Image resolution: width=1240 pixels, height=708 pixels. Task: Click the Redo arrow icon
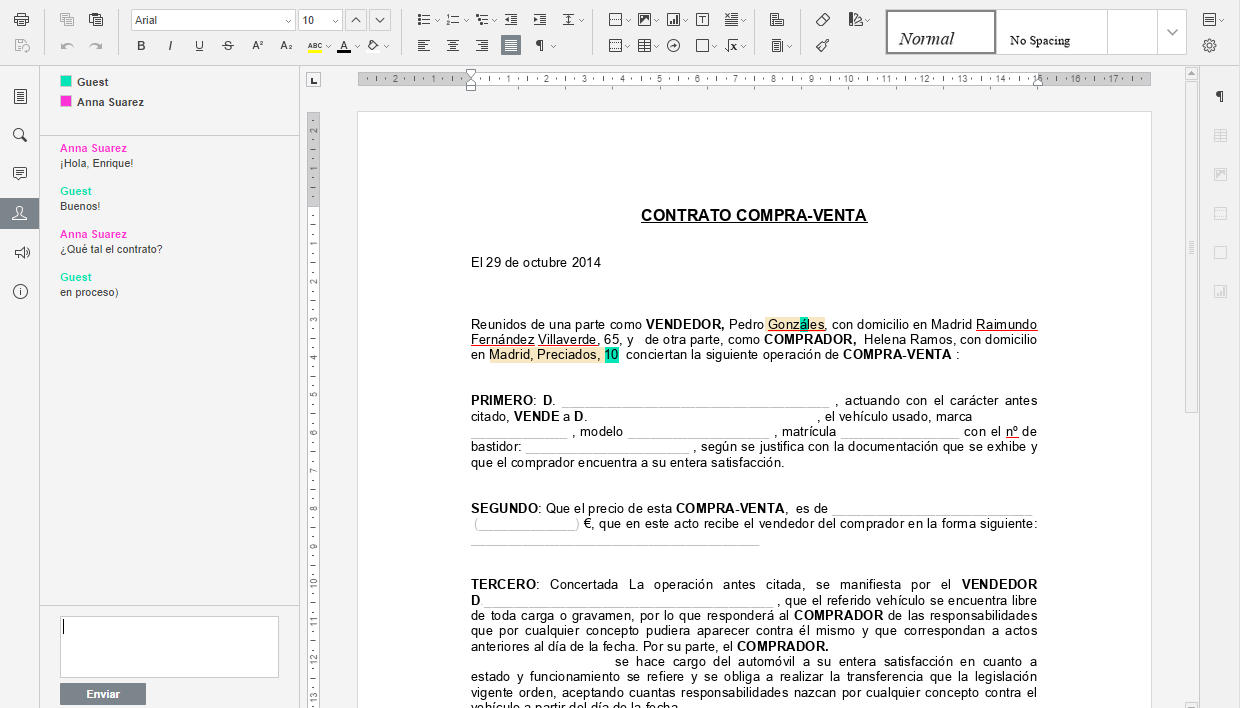click(96, 46)
